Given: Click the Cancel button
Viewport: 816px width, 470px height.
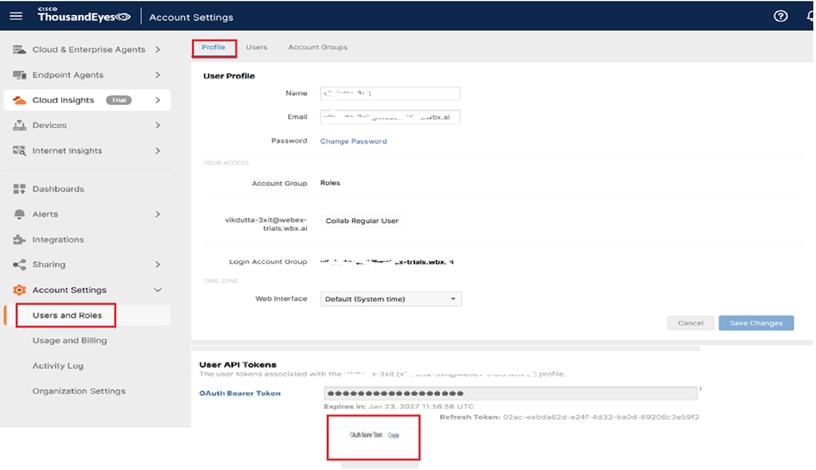Looking at the screenshot, I should (690, 323).
